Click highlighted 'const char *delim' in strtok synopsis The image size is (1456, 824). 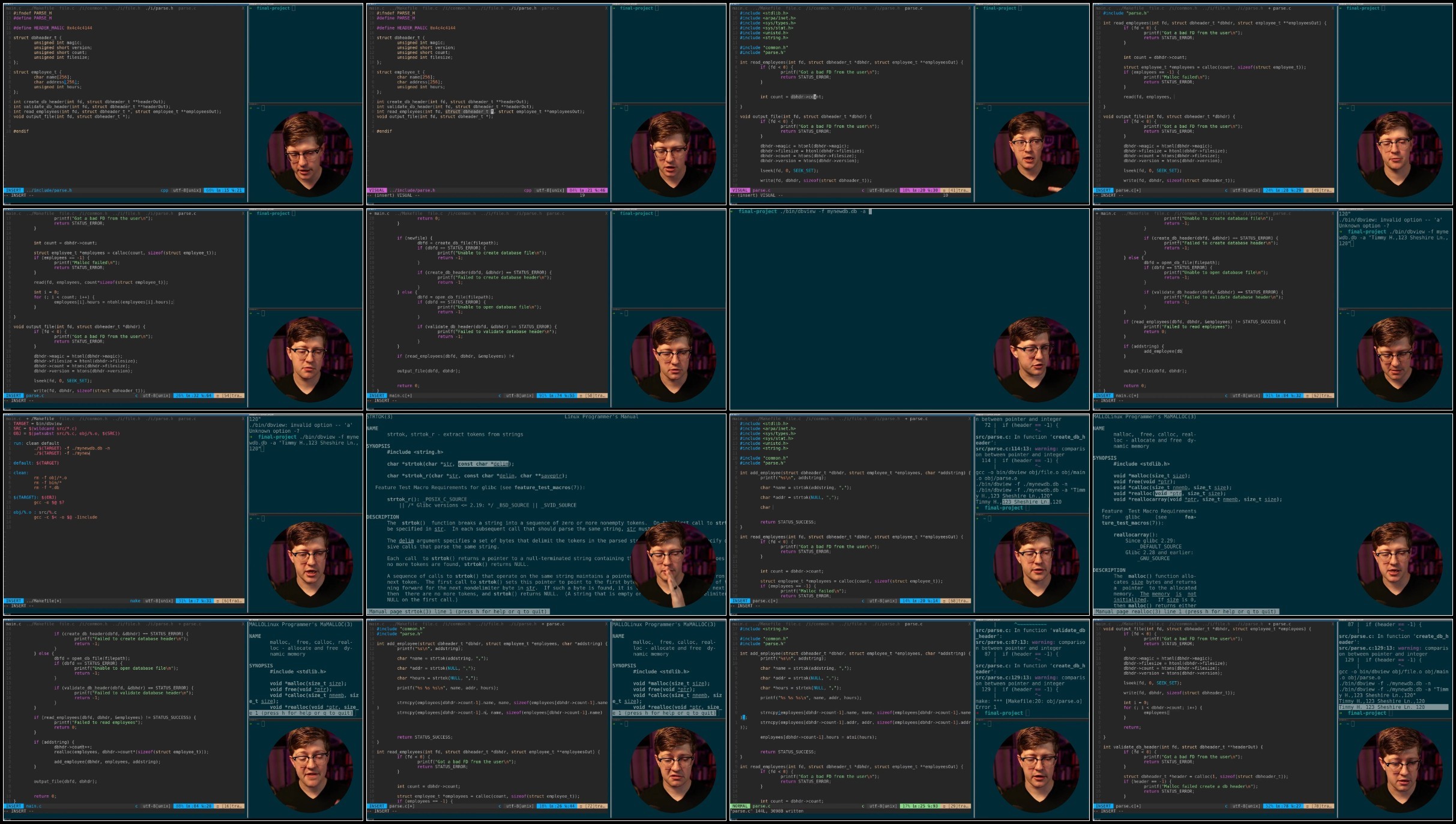tap(483, 464)
